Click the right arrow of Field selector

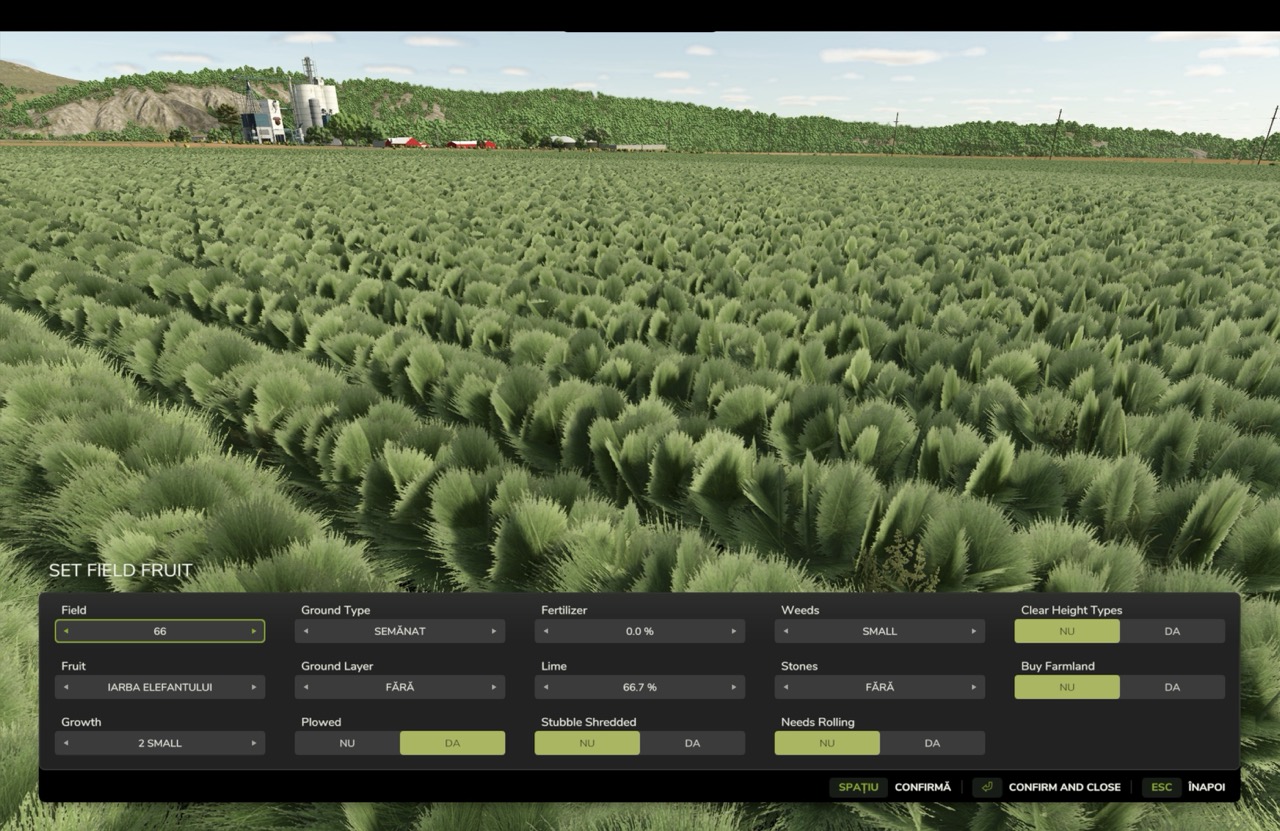[x=254, y=631]
